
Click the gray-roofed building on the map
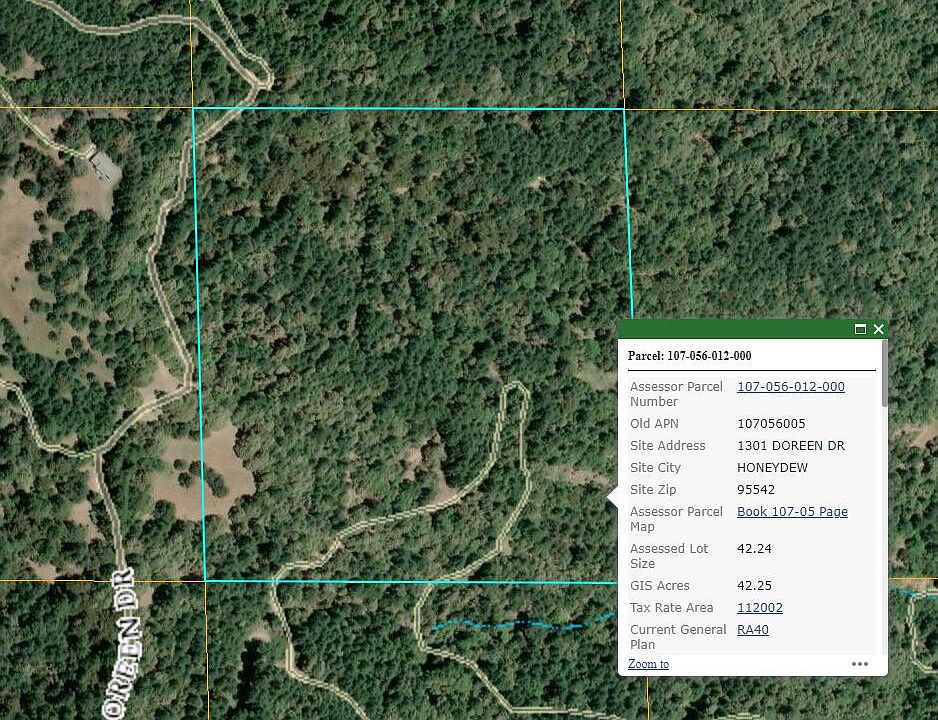[x=104, y=162]
